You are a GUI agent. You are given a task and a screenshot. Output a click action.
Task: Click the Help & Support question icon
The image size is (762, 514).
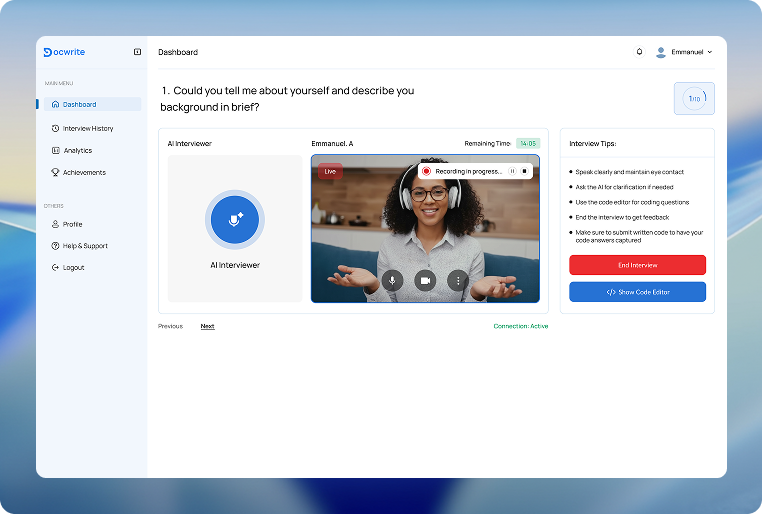55,246
